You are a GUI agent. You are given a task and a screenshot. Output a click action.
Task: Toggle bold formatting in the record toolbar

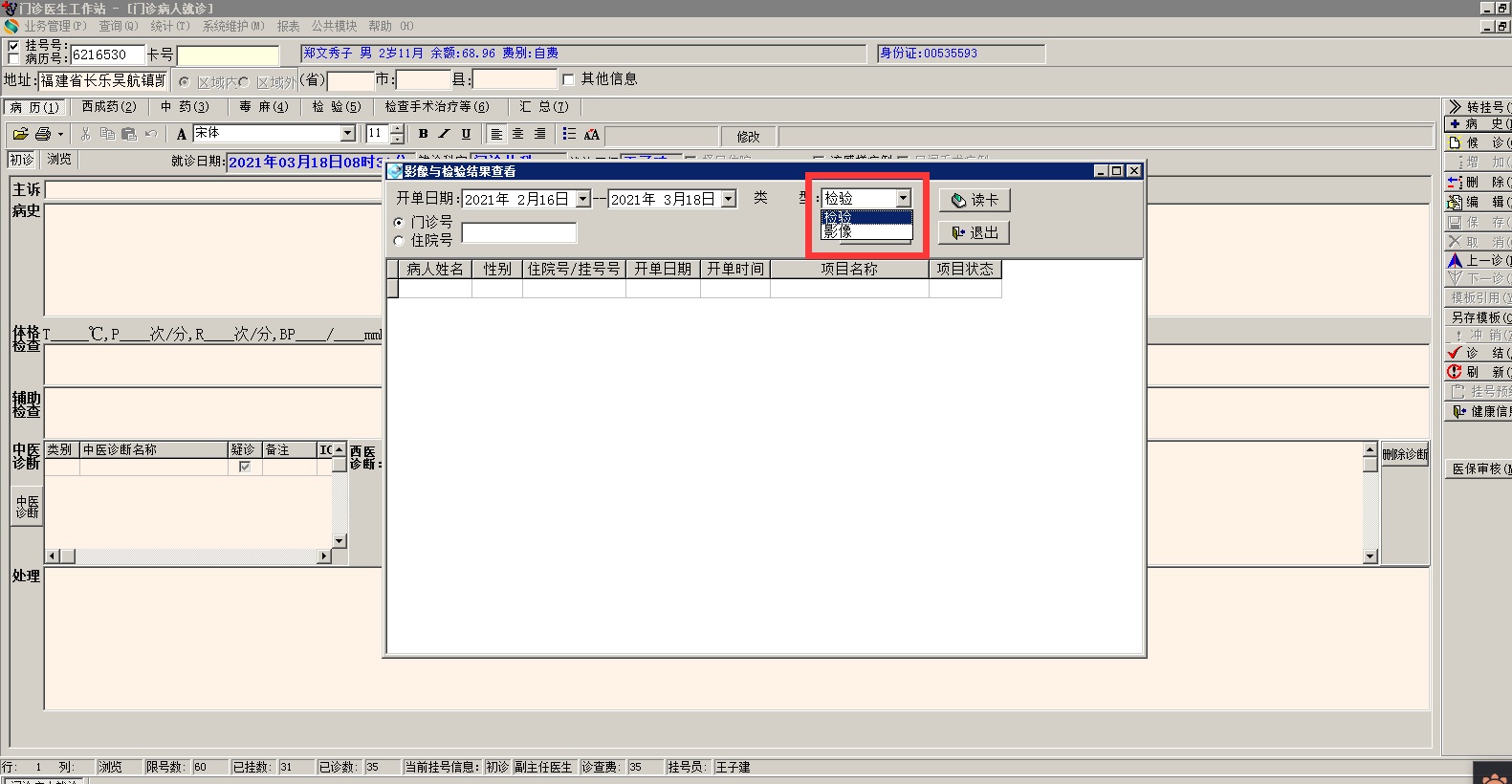pyautogui.click(x=423, y=134)
